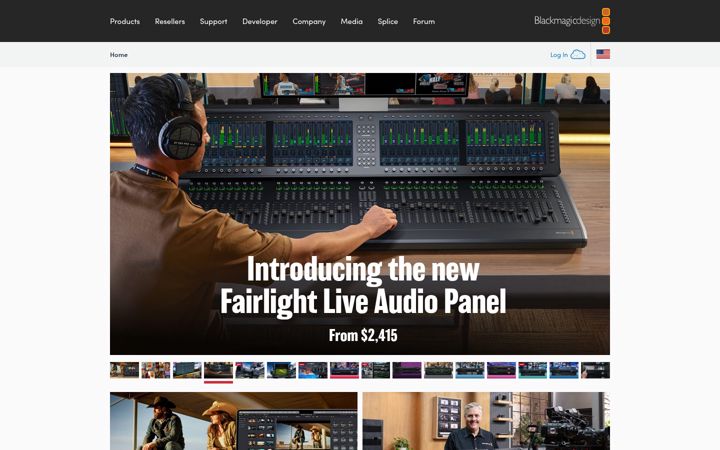
Task: Open the Forum link
Action: (423, 21)
